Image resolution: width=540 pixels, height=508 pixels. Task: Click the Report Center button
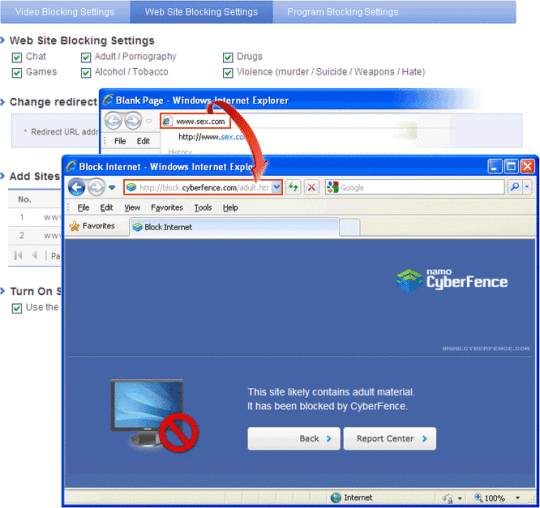click(x=390, y=439)
